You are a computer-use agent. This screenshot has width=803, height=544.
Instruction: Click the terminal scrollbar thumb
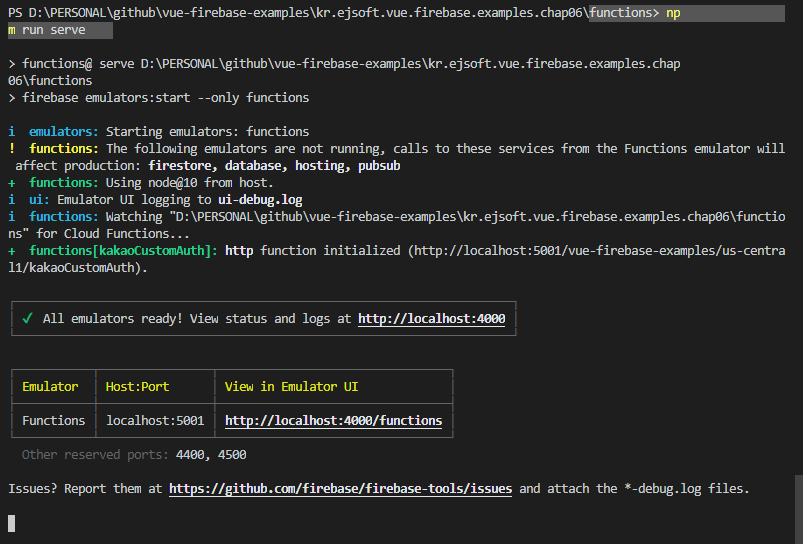coord(798,509)
